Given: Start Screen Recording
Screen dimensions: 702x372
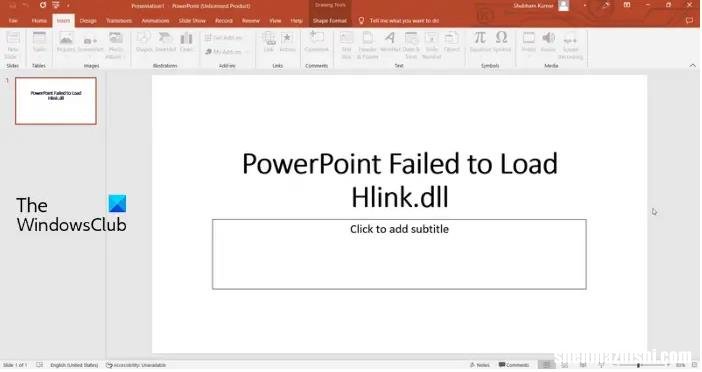Looking at the screenshot, I should coord(571,45).
